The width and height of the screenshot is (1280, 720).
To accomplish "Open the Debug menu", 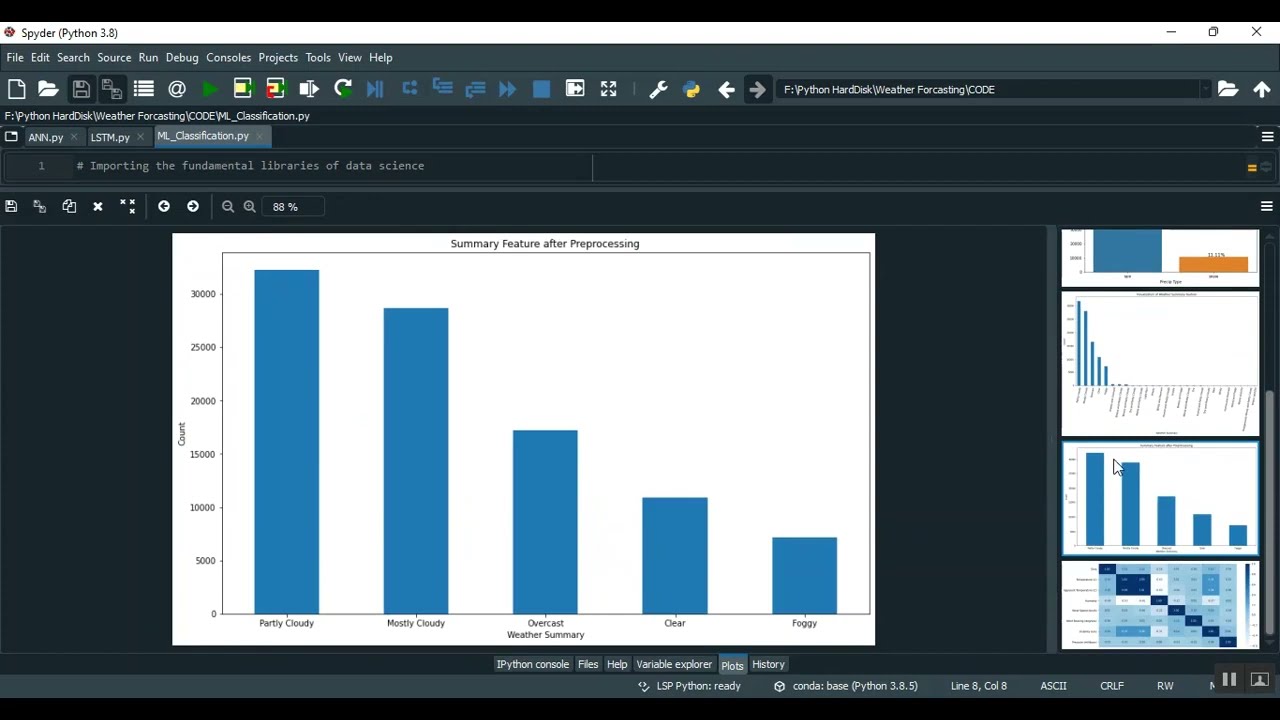I will coord(182,57).
